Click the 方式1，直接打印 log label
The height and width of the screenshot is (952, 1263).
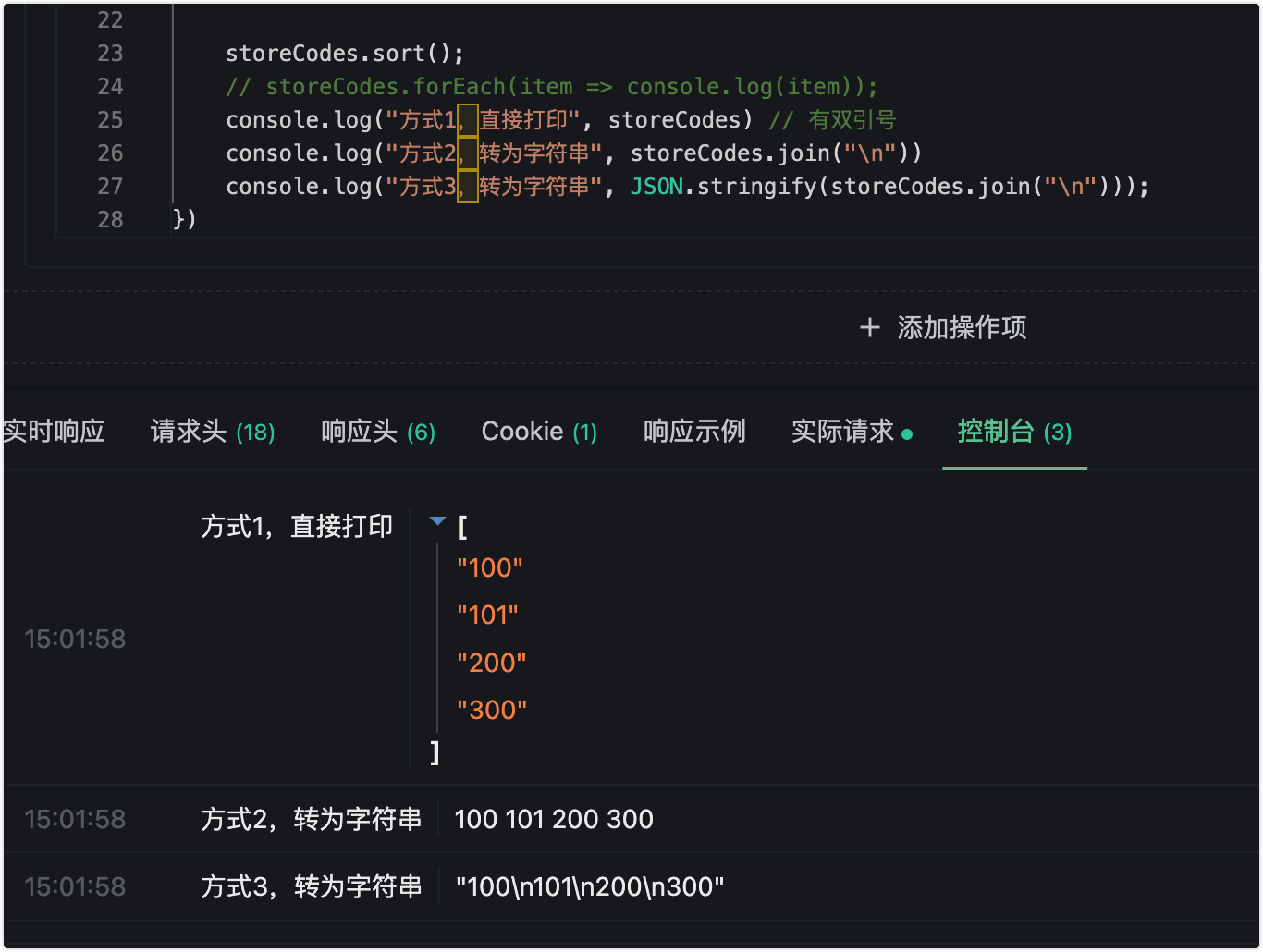click(x=297, y=526)
